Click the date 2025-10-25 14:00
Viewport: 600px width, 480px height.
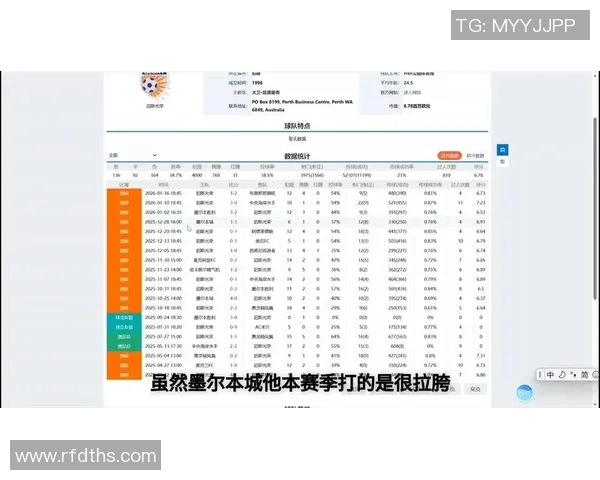coord(163,299)
